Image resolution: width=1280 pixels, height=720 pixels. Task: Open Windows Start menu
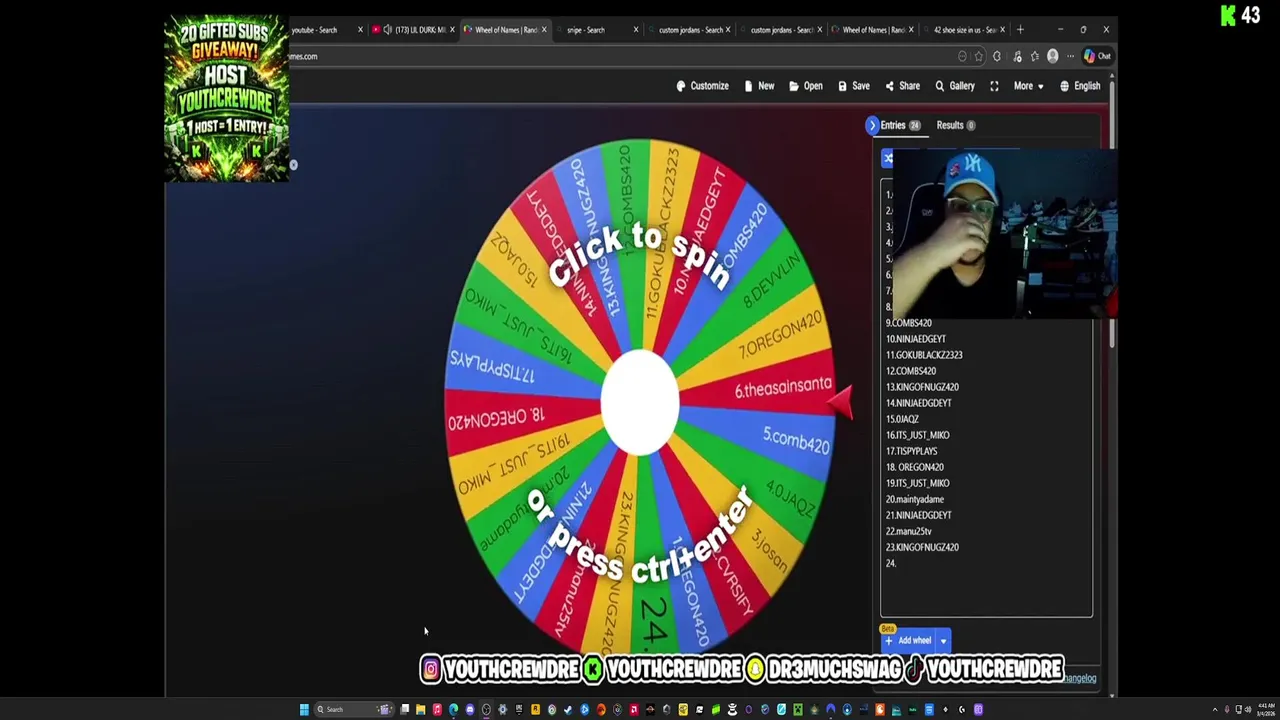(304, 710)
